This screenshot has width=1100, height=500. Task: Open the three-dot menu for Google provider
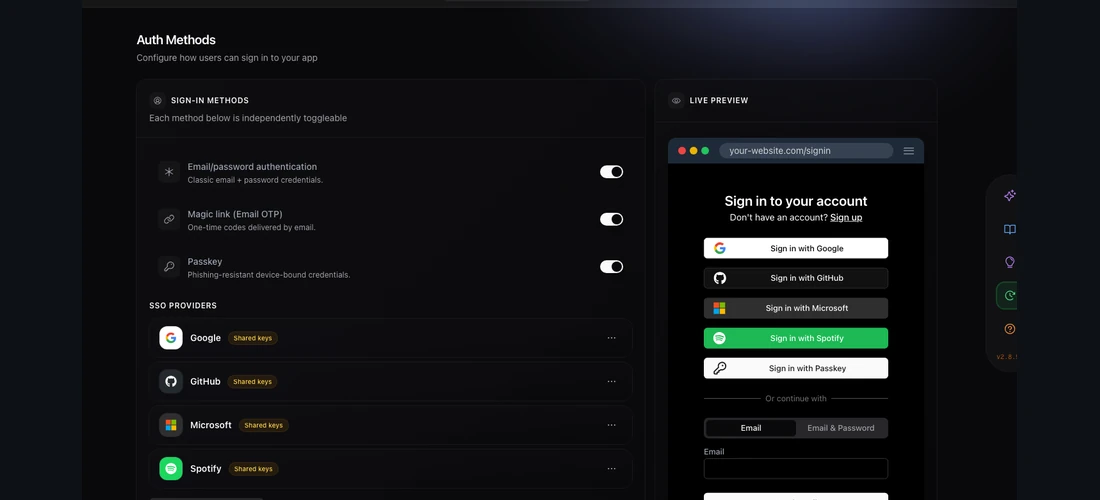611,338
